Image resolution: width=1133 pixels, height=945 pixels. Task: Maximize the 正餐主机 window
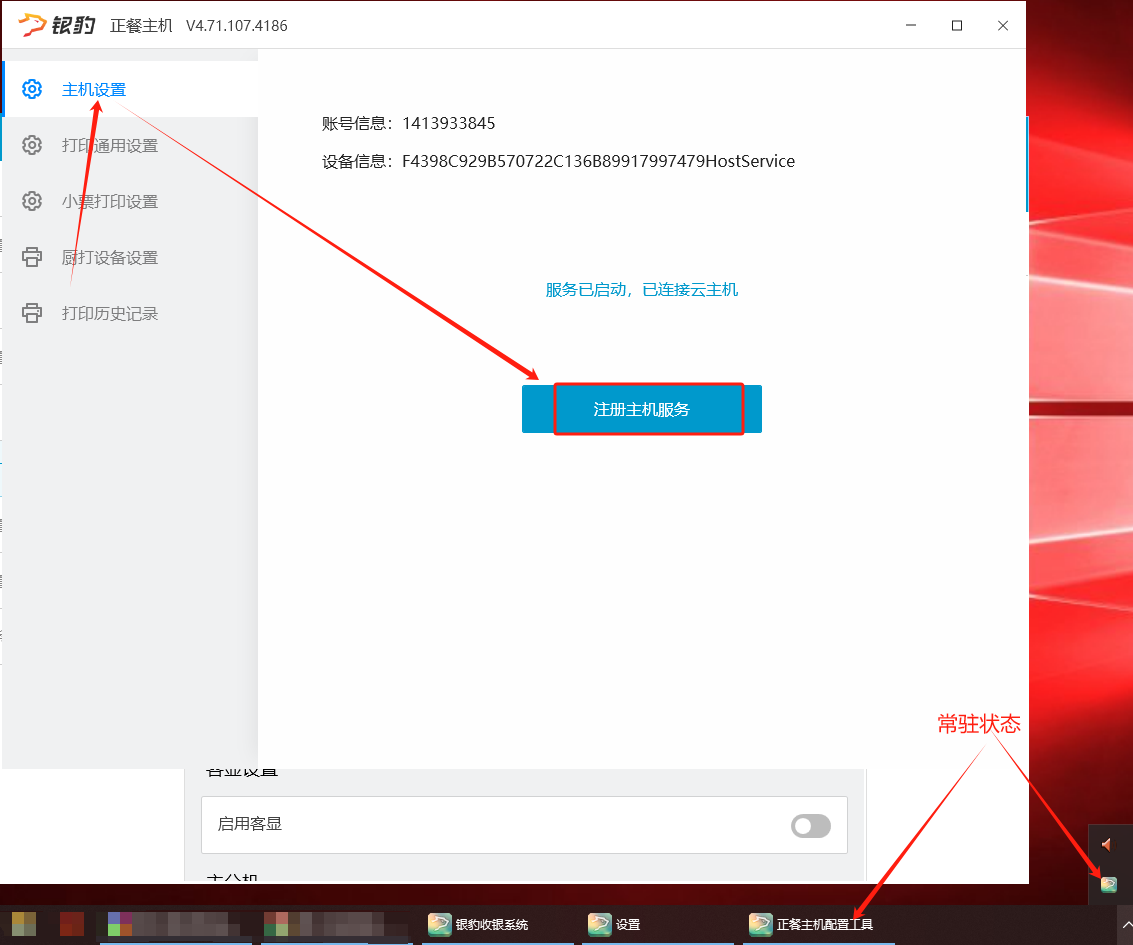pos(957,25)
